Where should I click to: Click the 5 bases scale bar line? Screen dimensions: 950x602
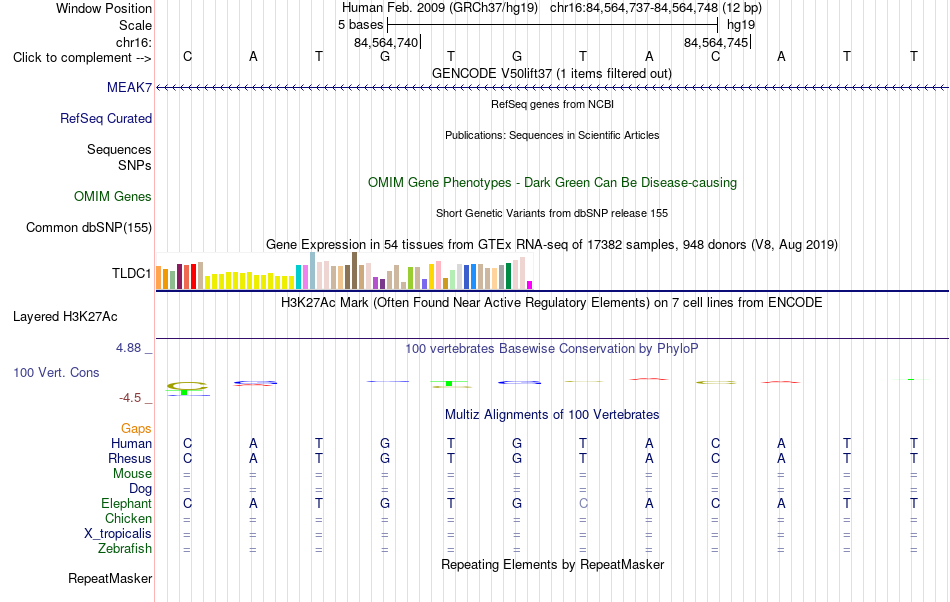coord(553,25)
